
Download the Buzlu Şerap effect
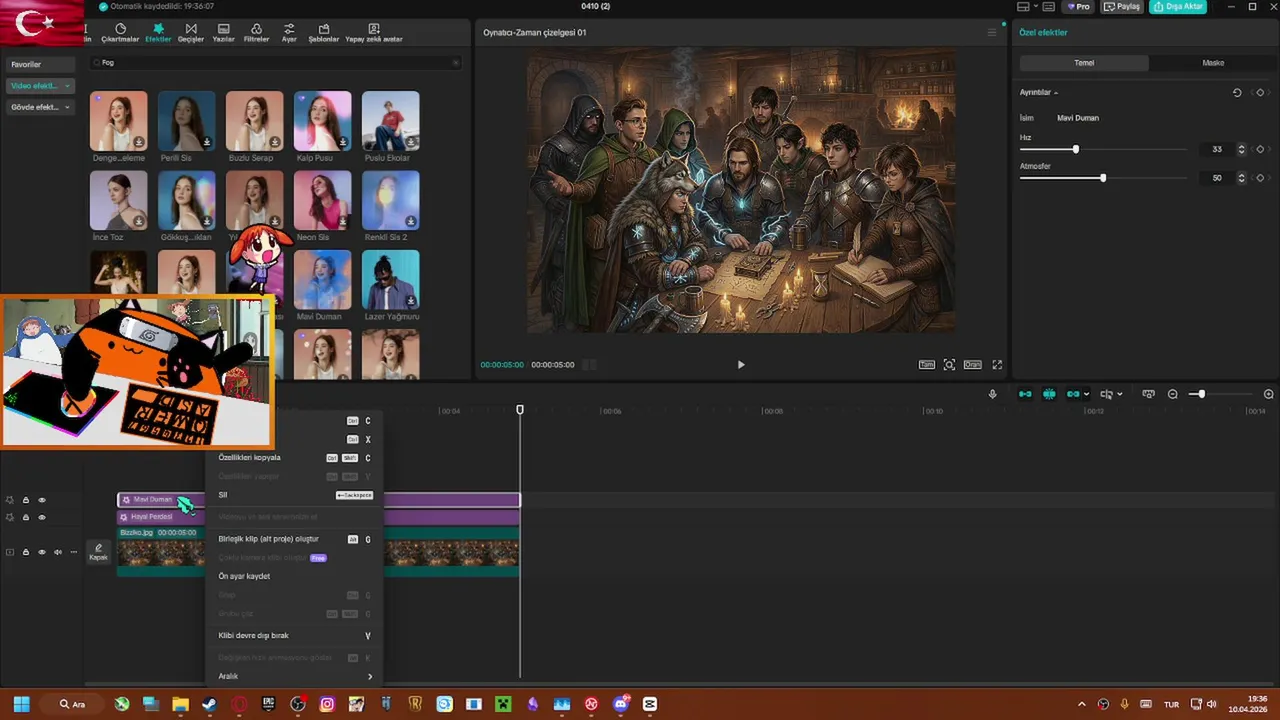click(x=275, y=142)
